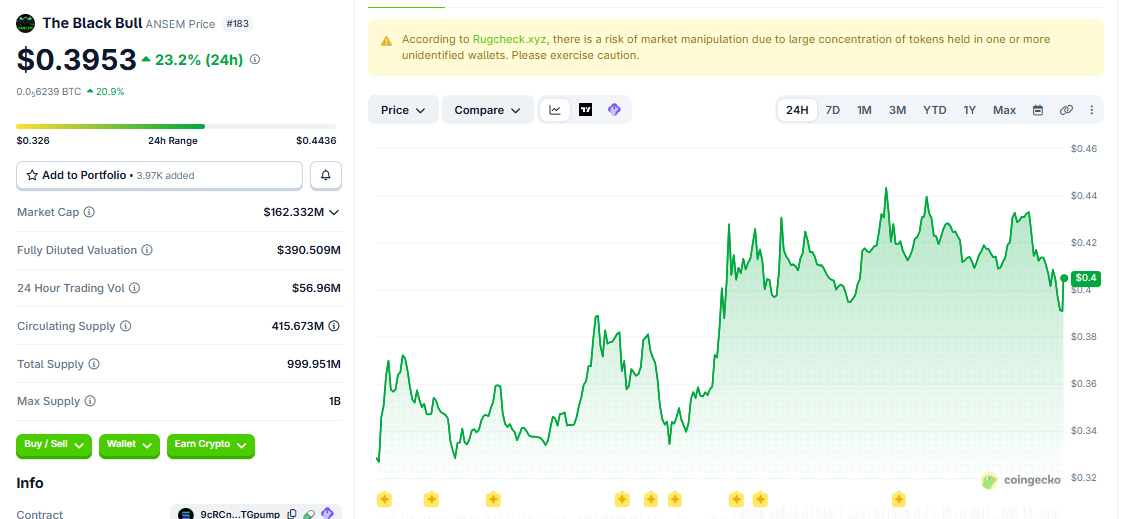
Task: Click the ANSEM Price label
Action: click(x=180, y=24)
